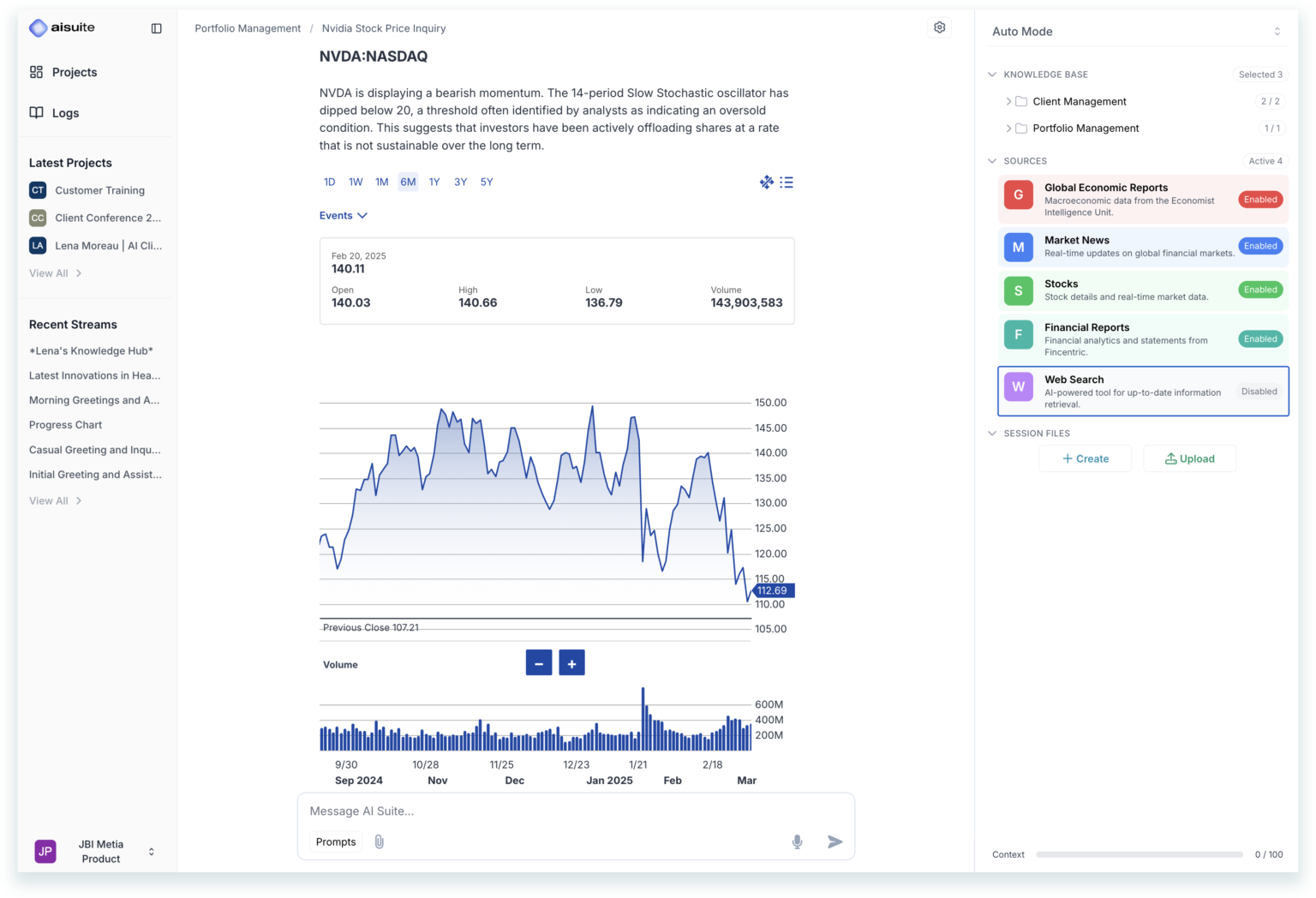Expand the Events dropdown
1316x898 pixels.
click(x=344, y=215)
